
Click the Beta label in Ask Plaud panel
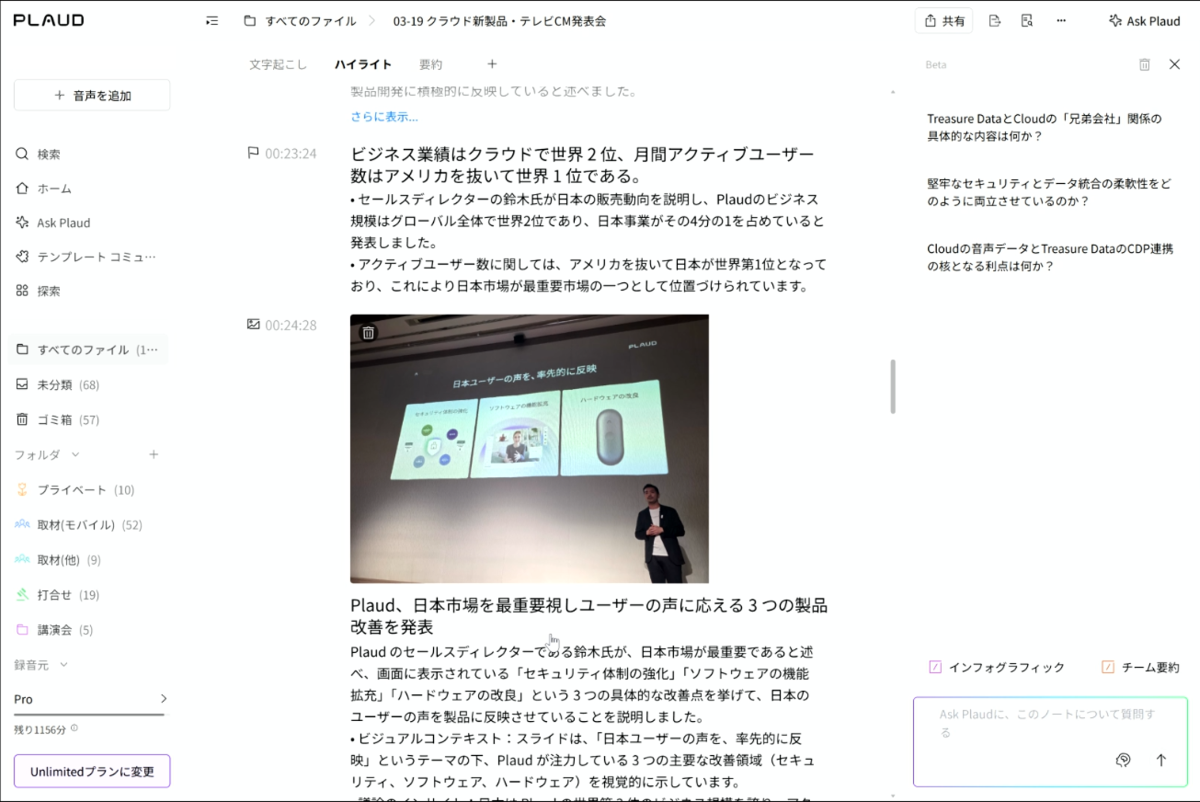[x=936, y=64]
